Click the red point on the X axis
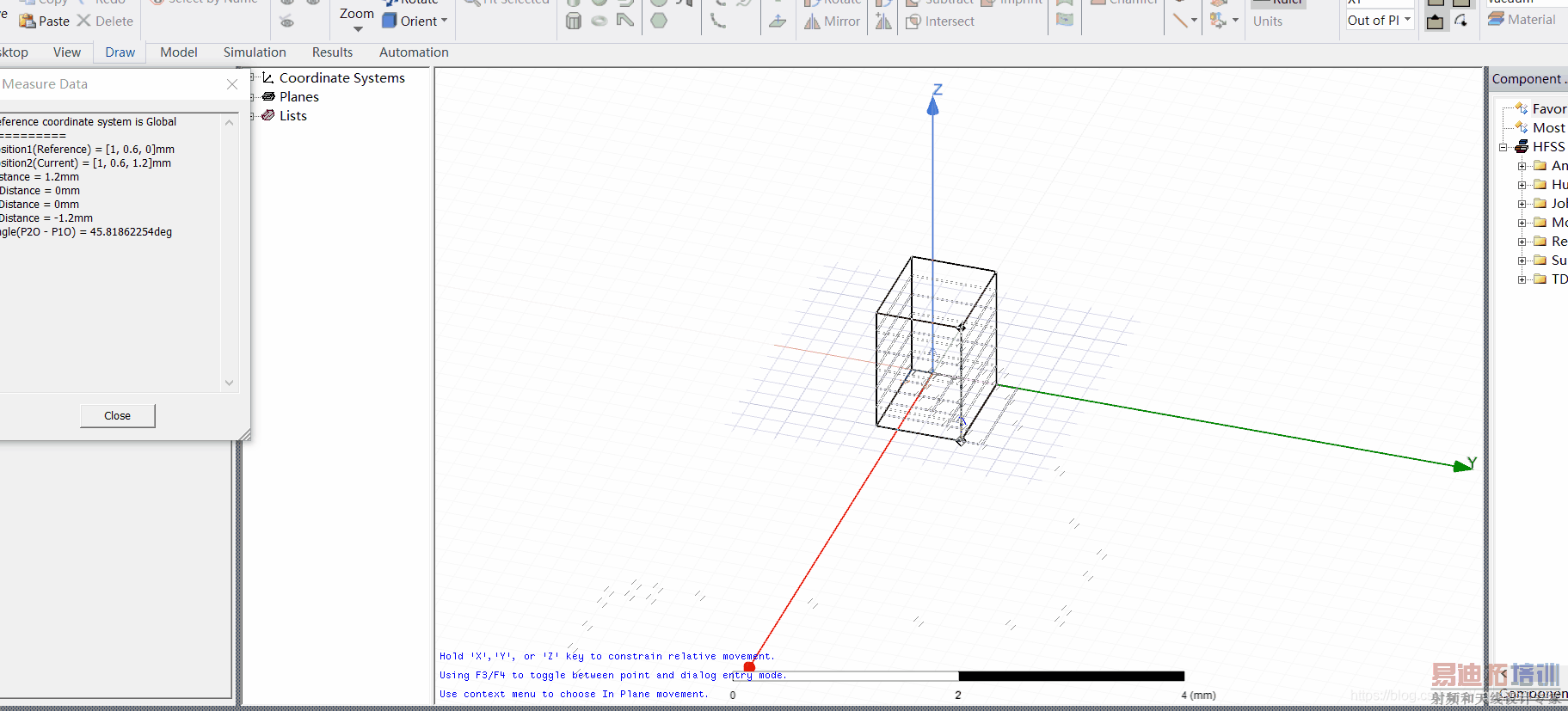 click(x=749, y=667)
